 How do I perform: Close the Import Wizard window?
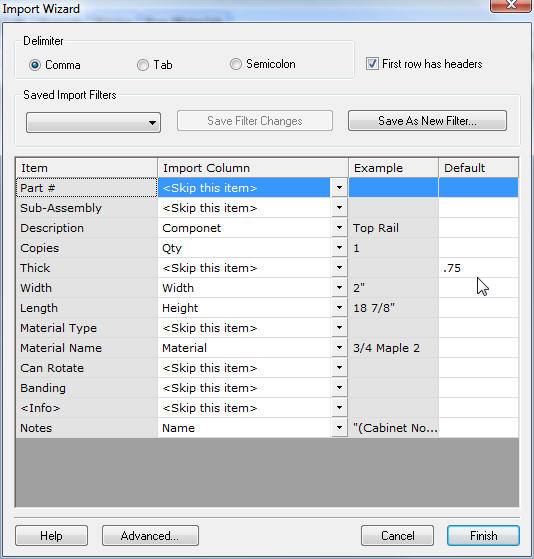point(511,5)
